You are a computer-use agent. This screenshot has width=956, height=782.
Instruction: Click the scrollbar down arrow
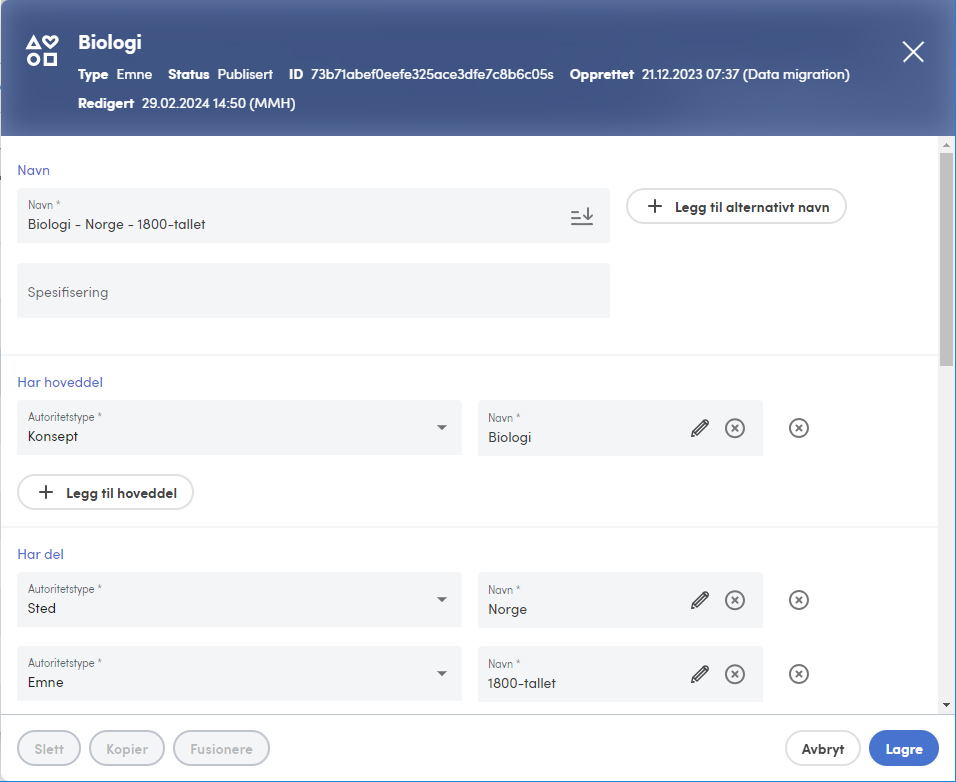tap(946, 705)
